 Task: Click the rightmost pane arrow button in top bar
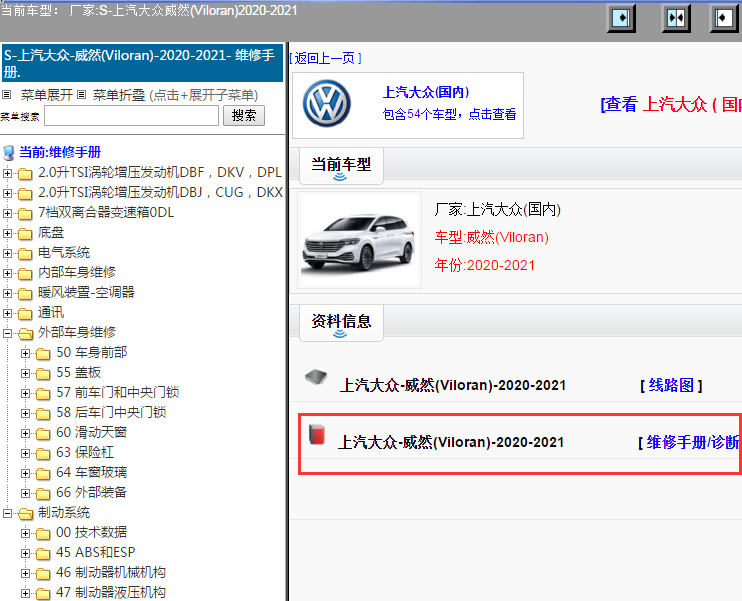(724, 18)
